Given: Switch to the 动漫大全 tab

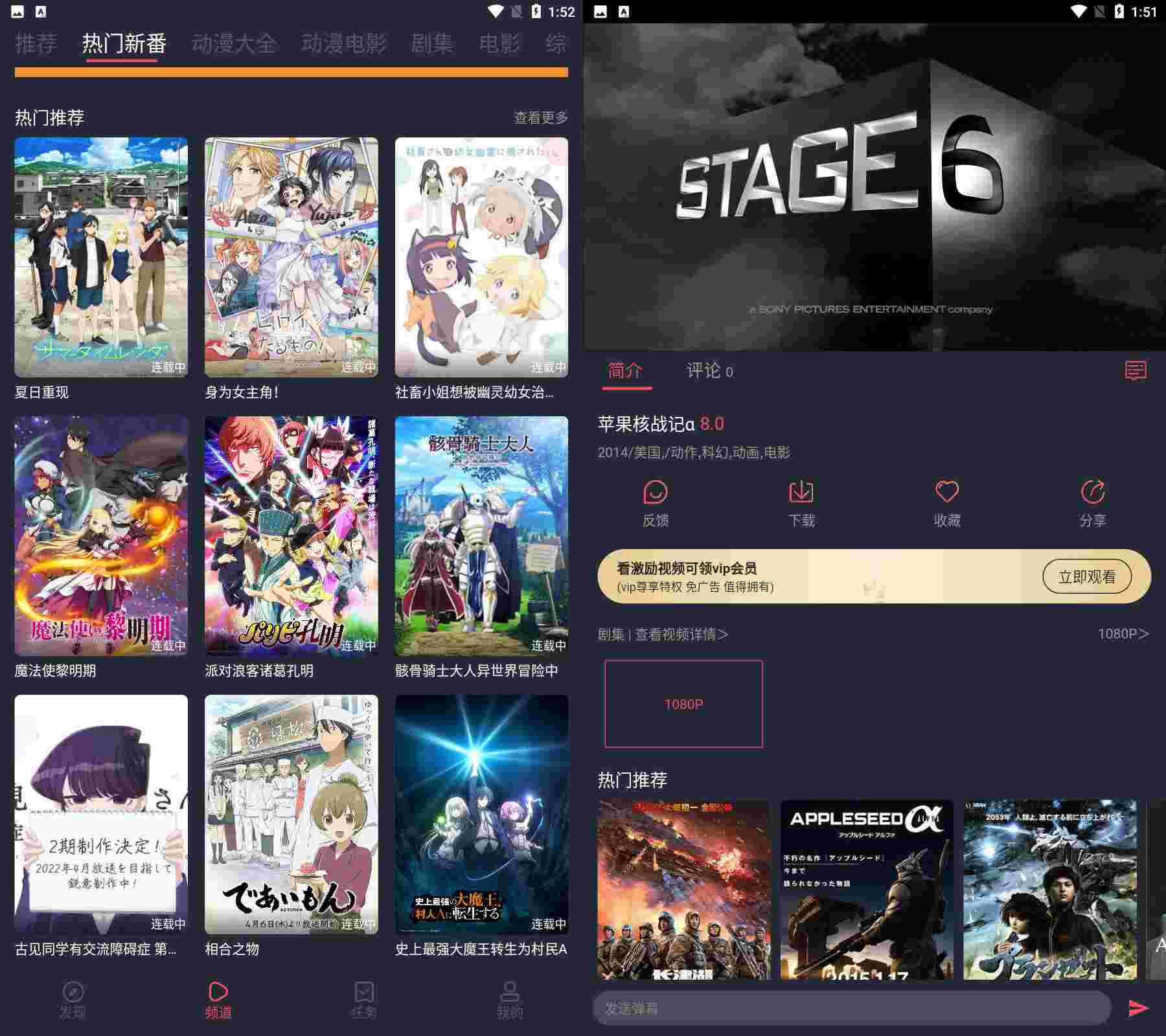Looking at the screenshot, I should pos(234,43).
